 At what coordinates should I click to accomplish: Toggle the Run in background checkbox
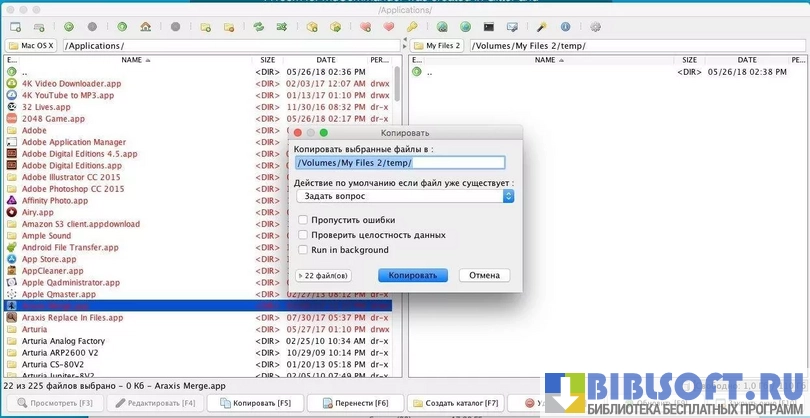tap(303, 250)
